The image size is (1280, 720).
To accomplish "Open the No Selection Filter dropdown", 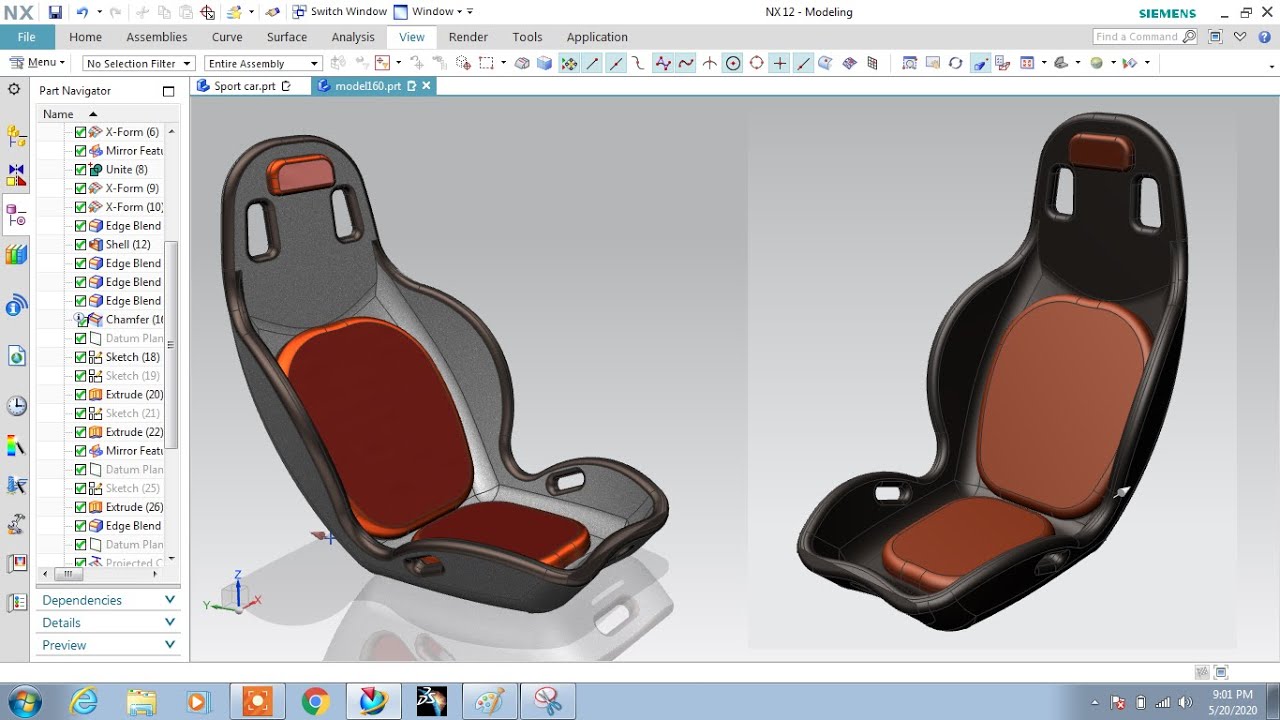I will (138, 63).
